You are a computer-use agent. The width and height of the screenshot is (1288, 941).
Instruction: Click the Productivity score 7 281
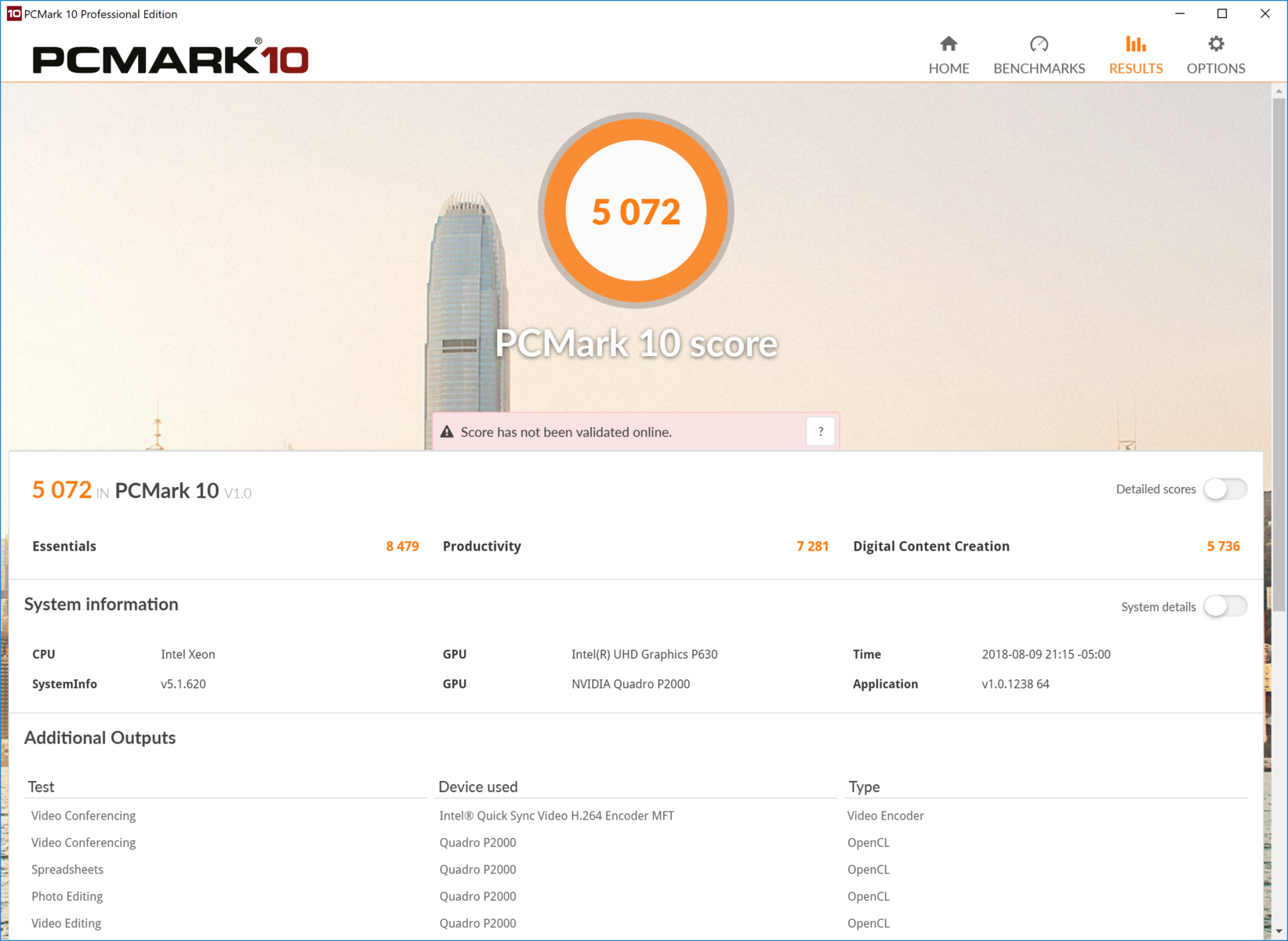(x=812, y=547)
